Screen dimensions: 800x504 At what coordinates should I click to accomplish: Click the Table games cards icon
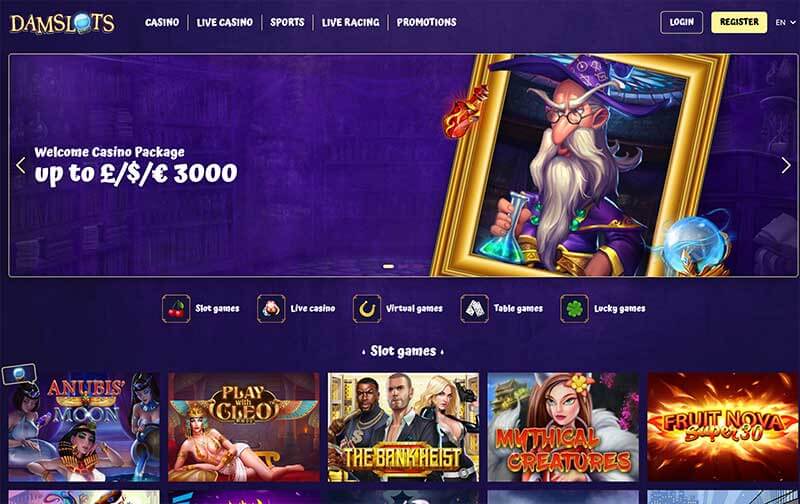pos(474,309)
